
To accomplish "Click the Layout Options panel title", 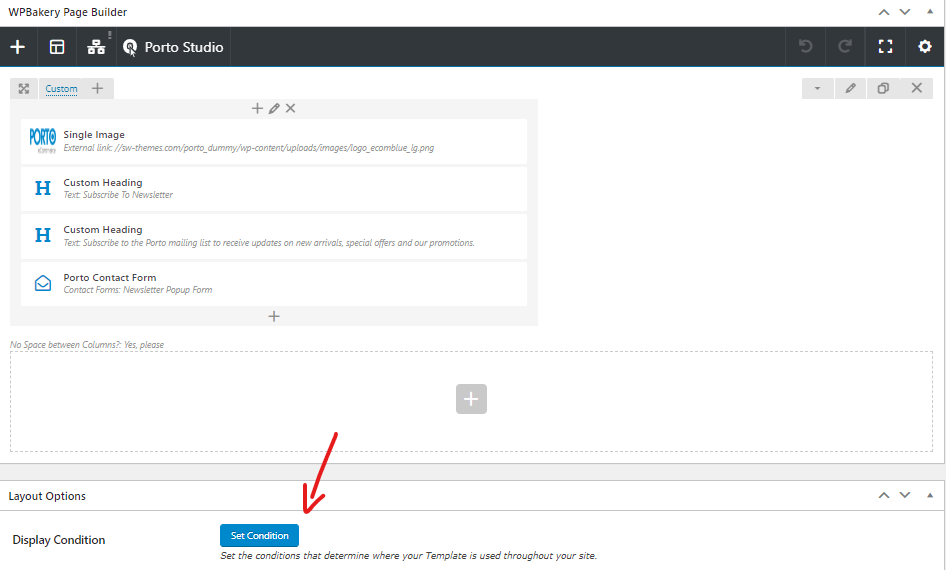I will click(47, 496).
